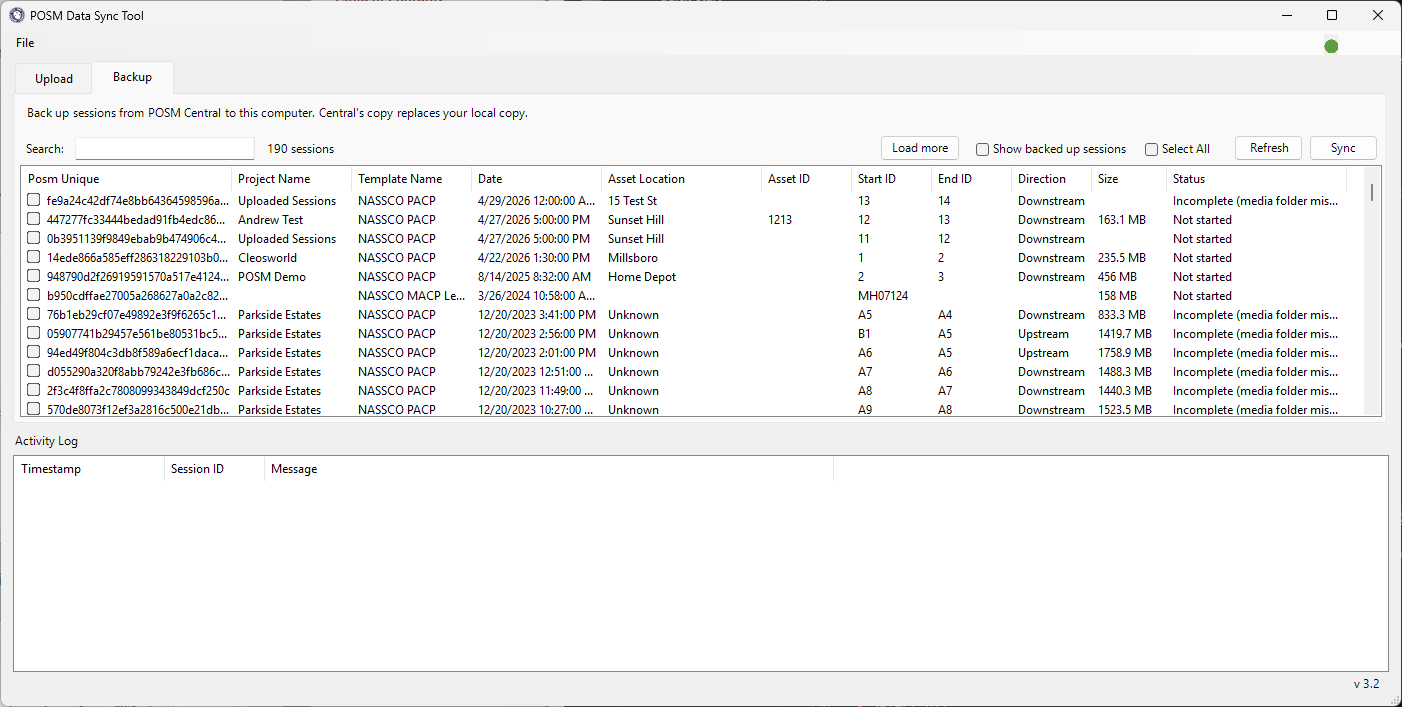Click the Session ID column in Activity Log
Viewport: 1402px width, 707px height.
click(215, 469)
